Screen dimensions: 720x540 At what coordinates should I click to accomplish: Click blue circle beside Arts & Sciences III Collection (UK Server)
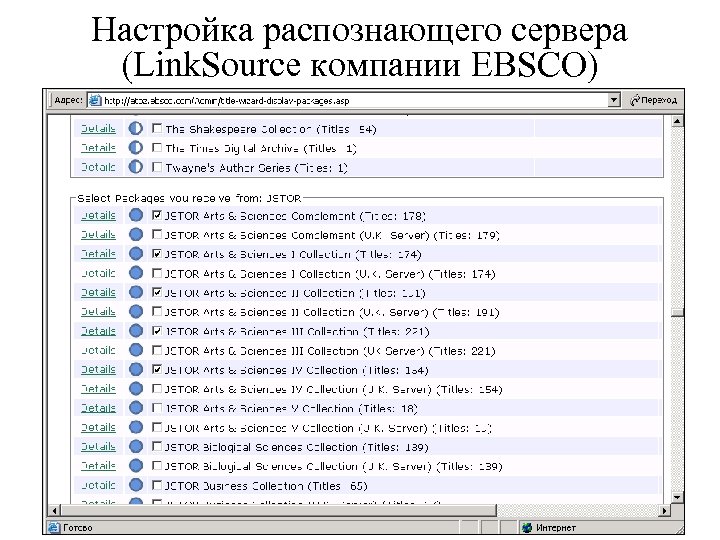tap(135, 350)
